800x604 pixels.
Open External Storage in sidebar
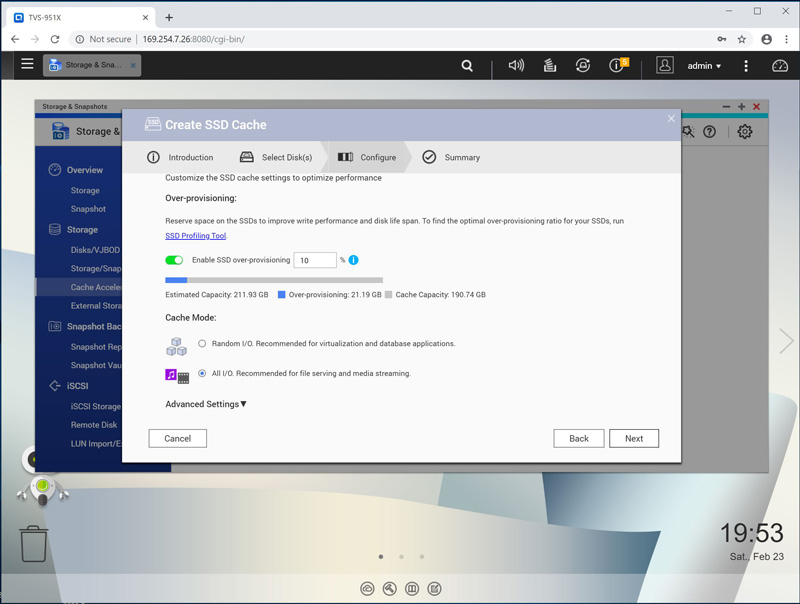click(x=96, y=306)
